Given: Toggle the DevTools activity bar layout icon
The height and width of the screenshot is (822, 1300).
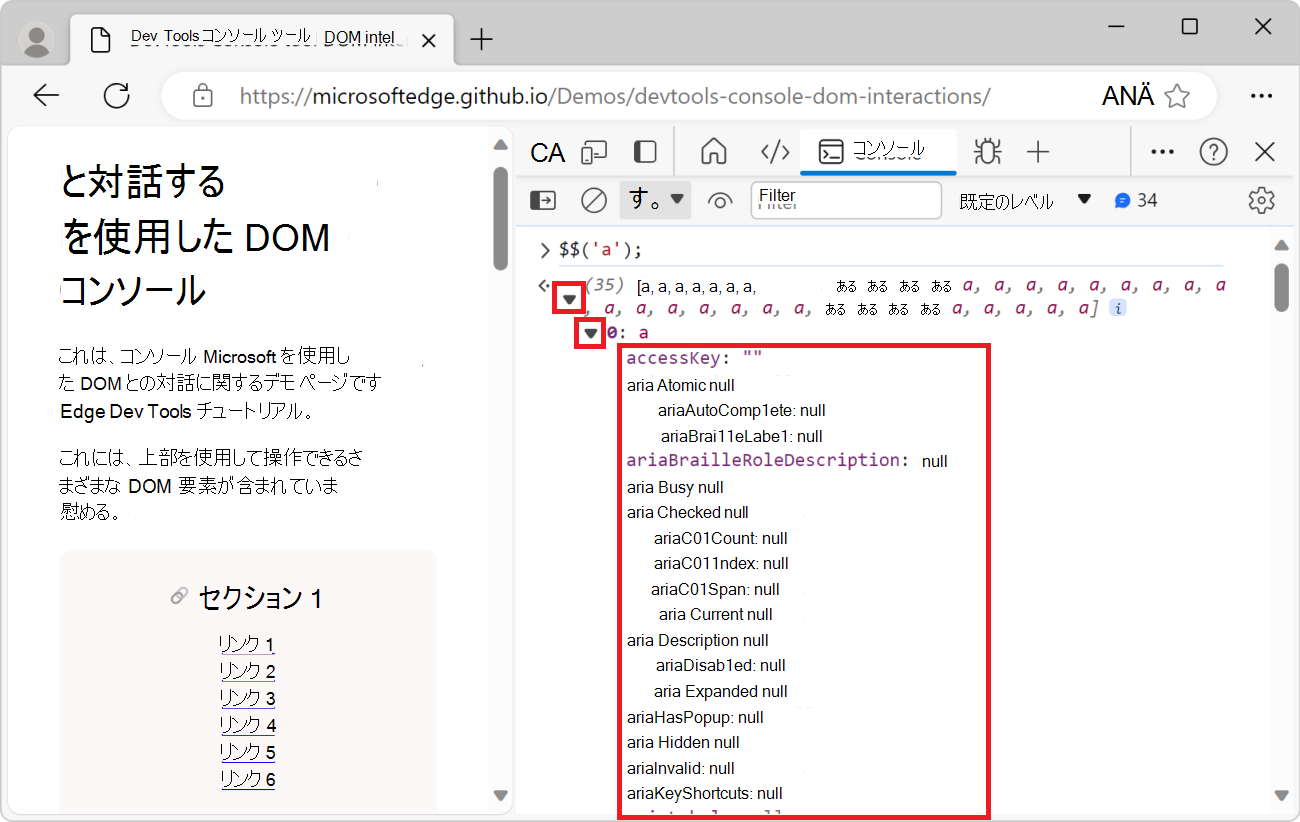Looking at the screenshot, I should tap(646, 152).
